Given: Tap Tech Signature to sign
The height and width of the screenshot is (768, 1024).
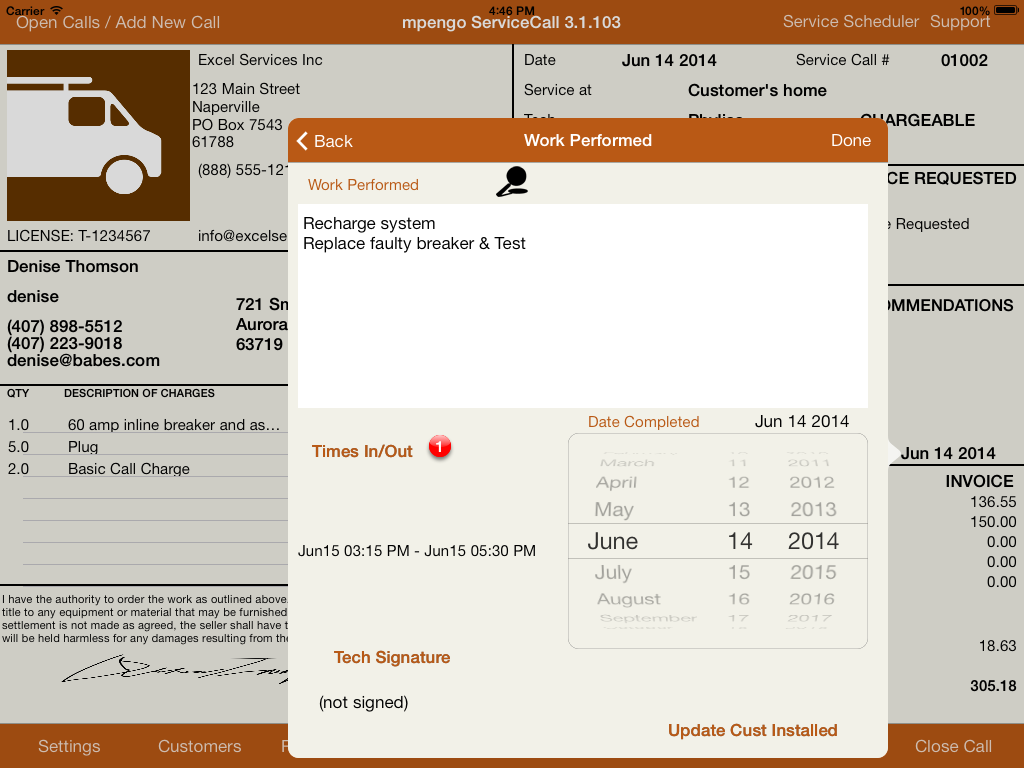Looking at the screenshot, I should pyautogui.click(x=391, y=657).
